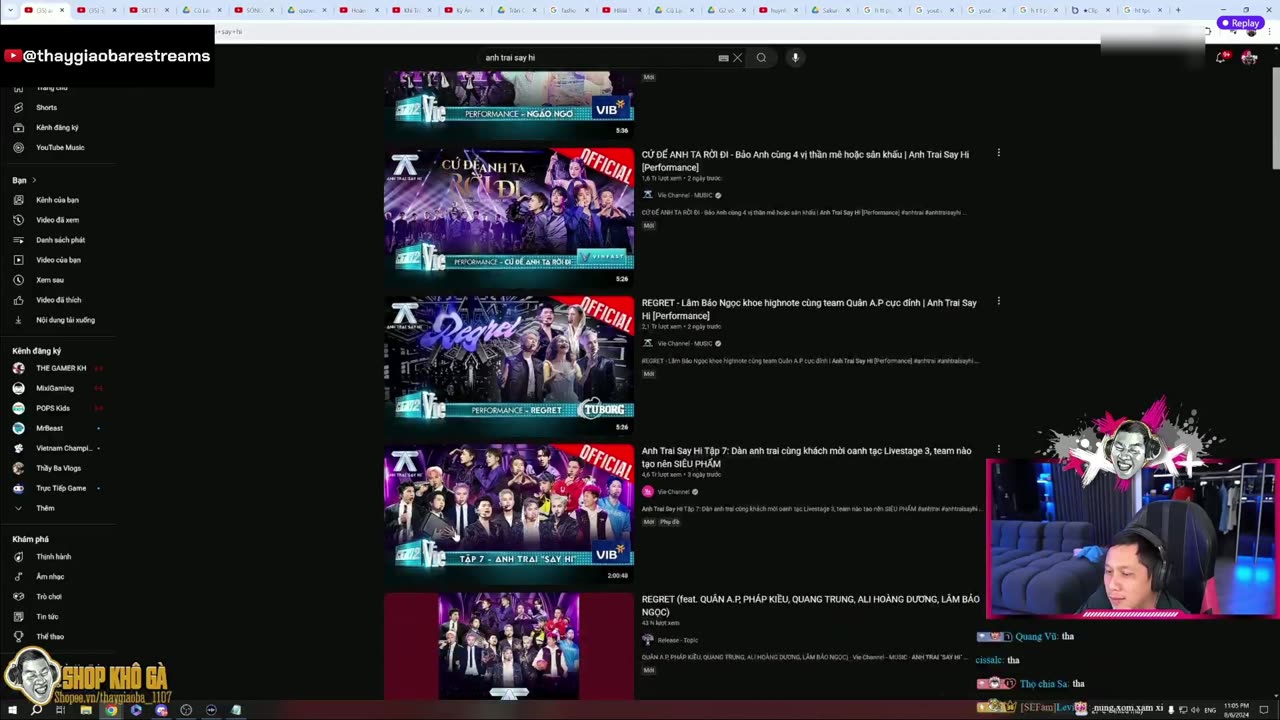Open Danh sách phát playlists
Screen dimensions: 1280x720
click(60, 240)
